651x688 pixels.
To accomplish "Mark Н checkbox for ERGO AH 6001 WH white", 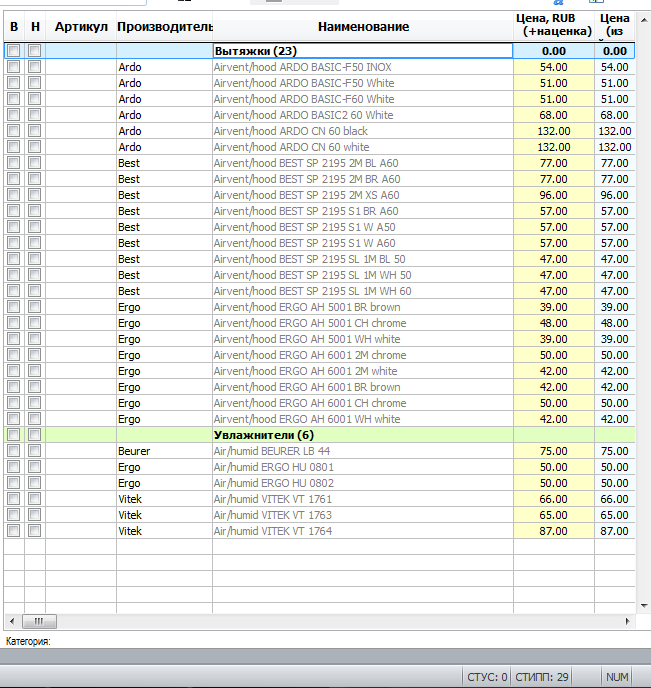I will click(x=35, y=419).
